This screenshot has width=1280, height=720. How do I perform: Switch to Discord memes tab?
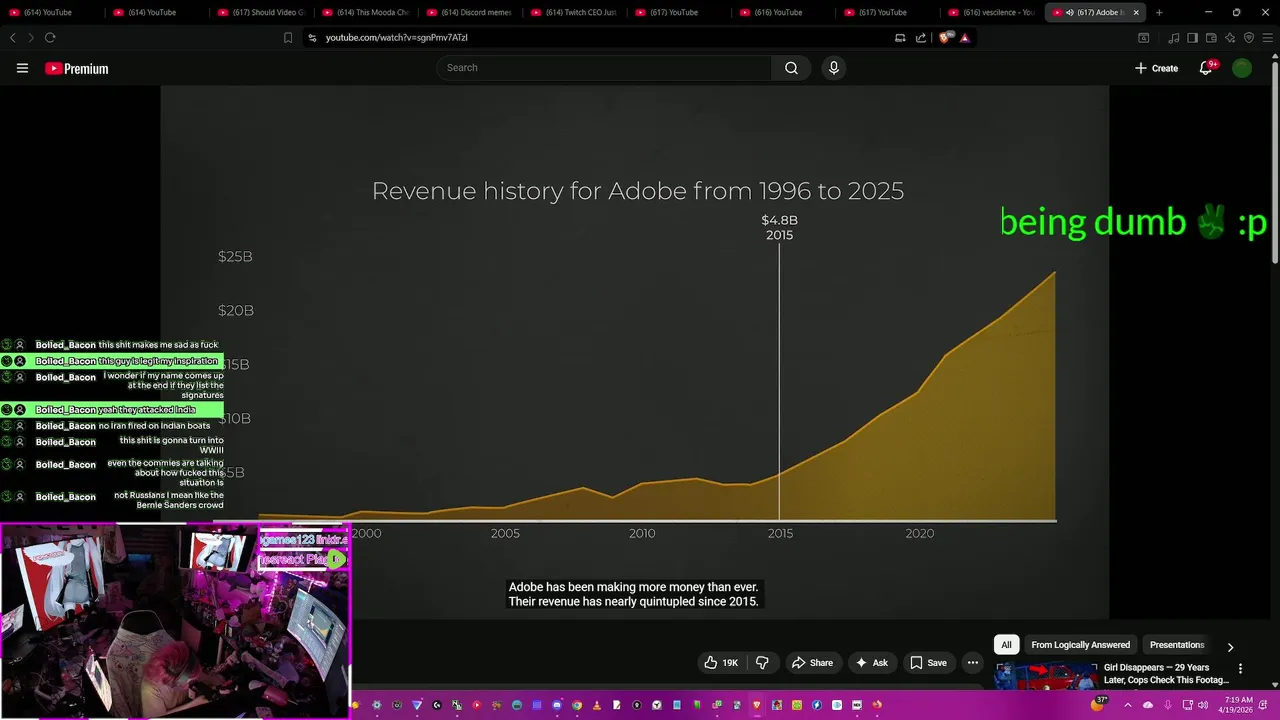pos(470,12)
